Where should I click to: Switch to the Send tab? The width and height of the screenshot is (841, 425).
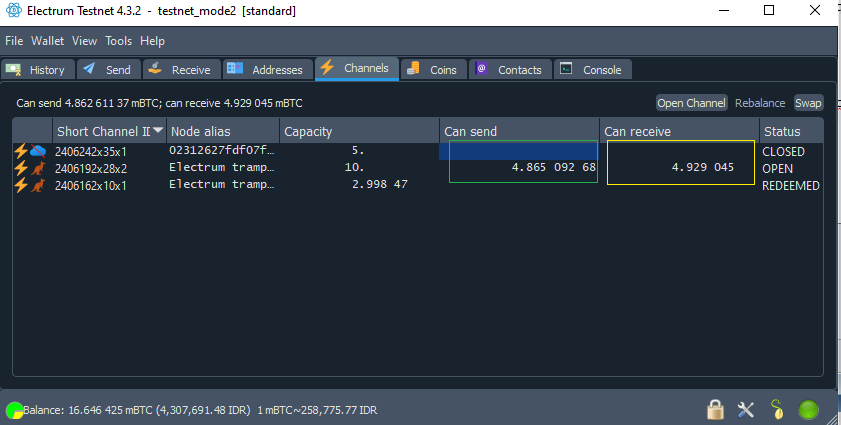point(109,70)
